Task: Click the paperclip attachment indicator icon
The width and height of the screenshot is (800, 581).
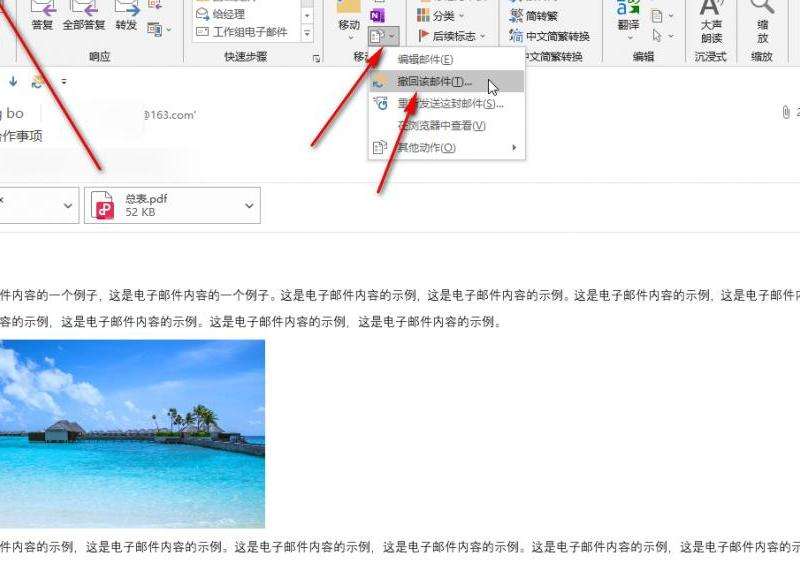Action: 786,112
